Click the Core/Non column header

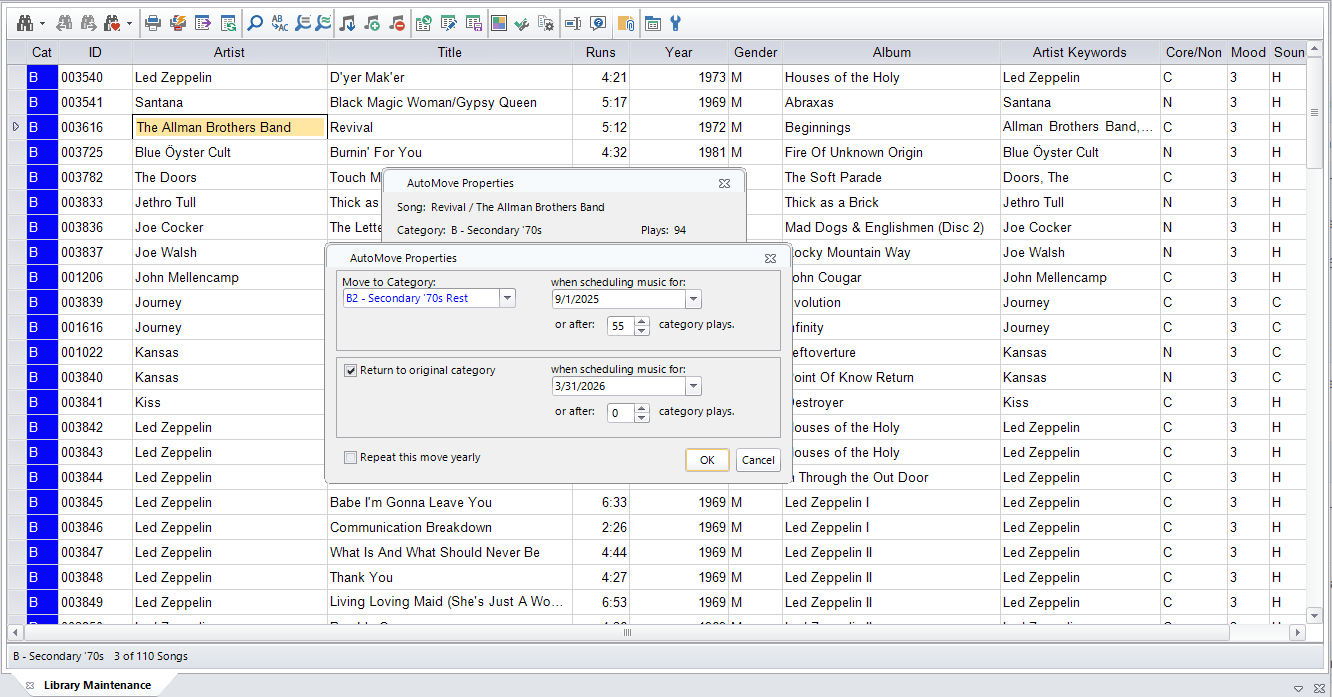point(1194,52)
